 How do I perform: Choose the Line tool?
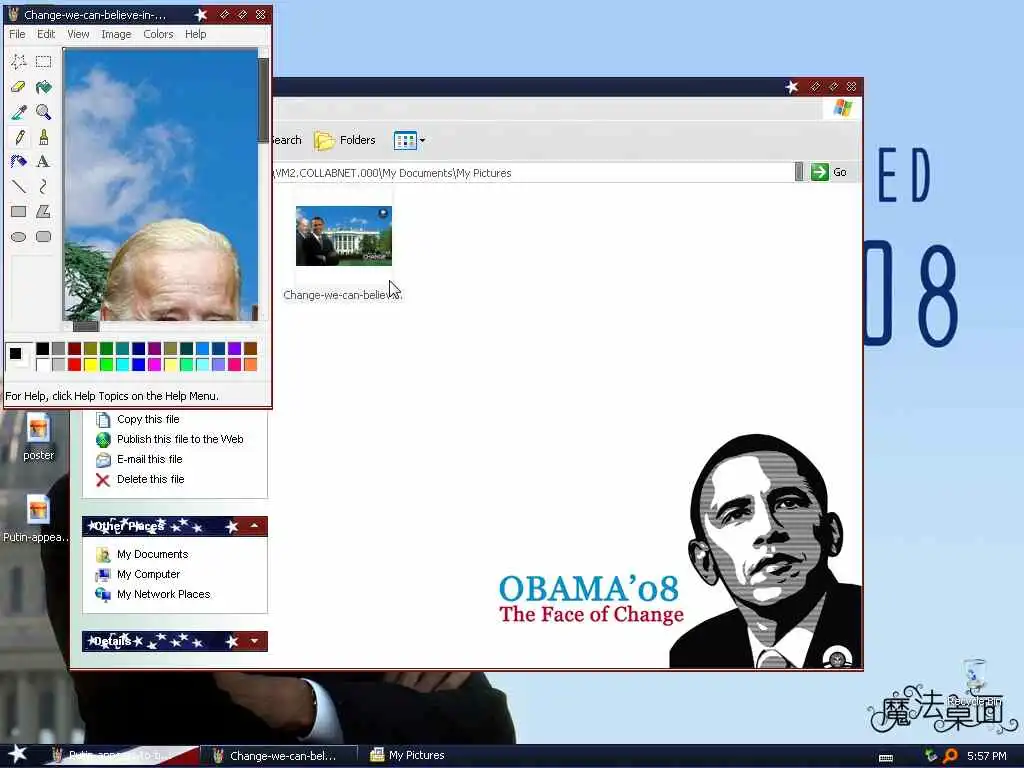pyautogui.click(x=18, y=187)
